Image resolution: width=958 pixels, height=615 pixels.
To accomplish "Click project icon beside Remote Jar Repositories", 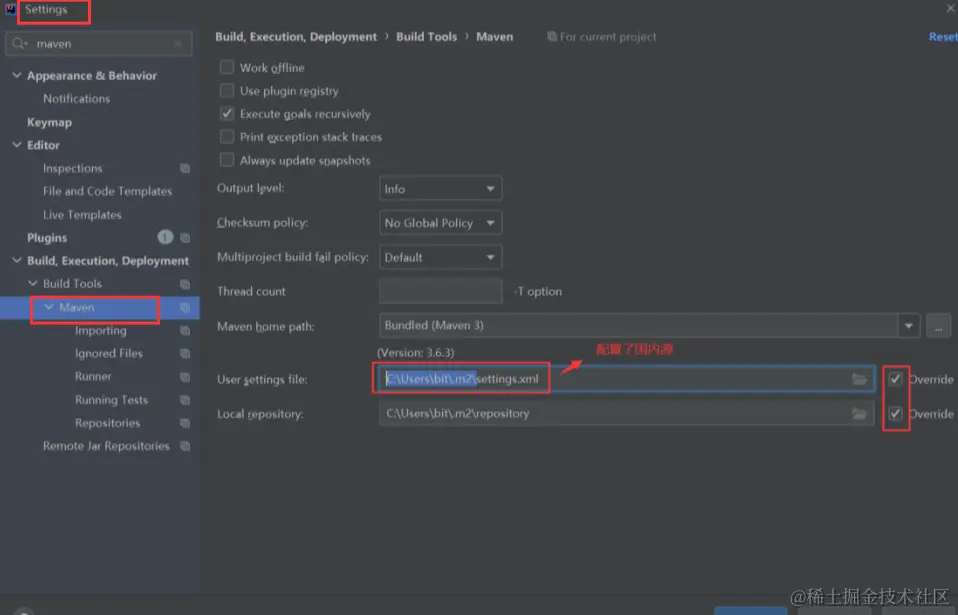I will click(185, 446).
